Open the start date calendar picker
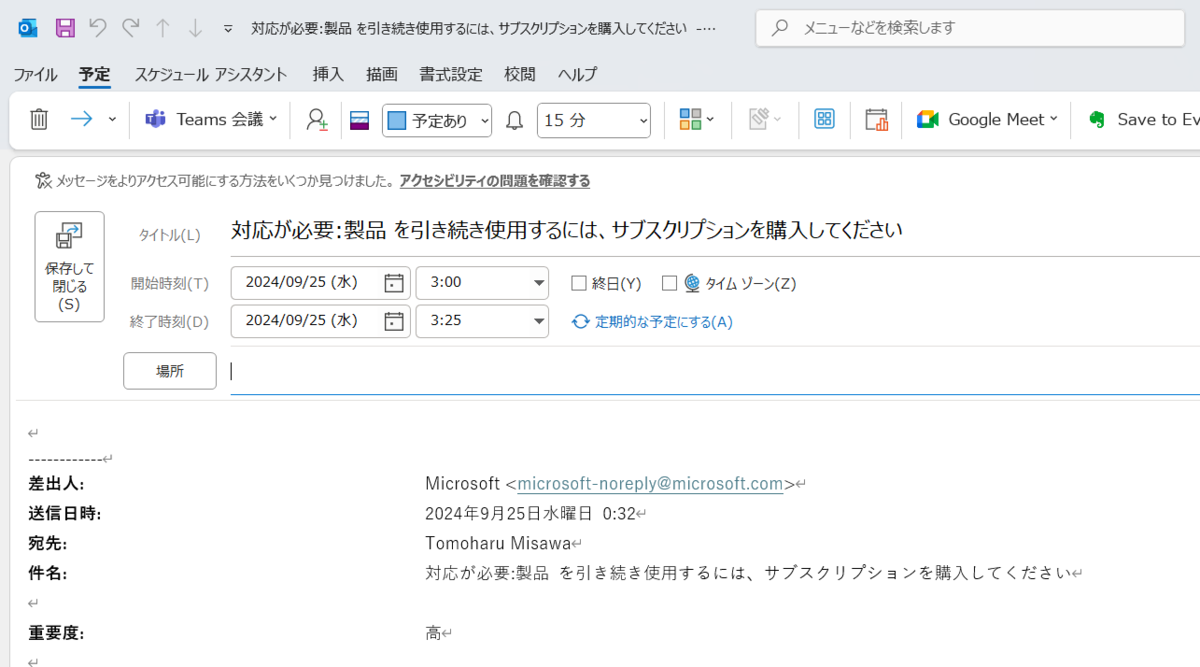 point(394,283)
